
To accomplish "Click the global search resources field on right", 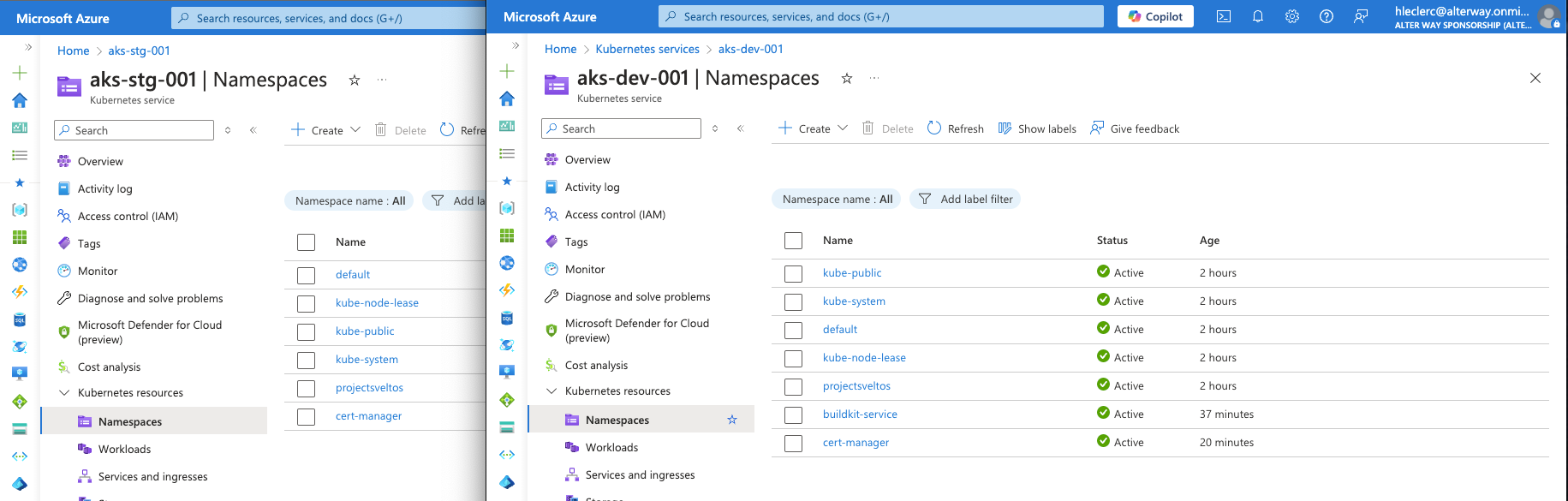I will tap(880, 16).
